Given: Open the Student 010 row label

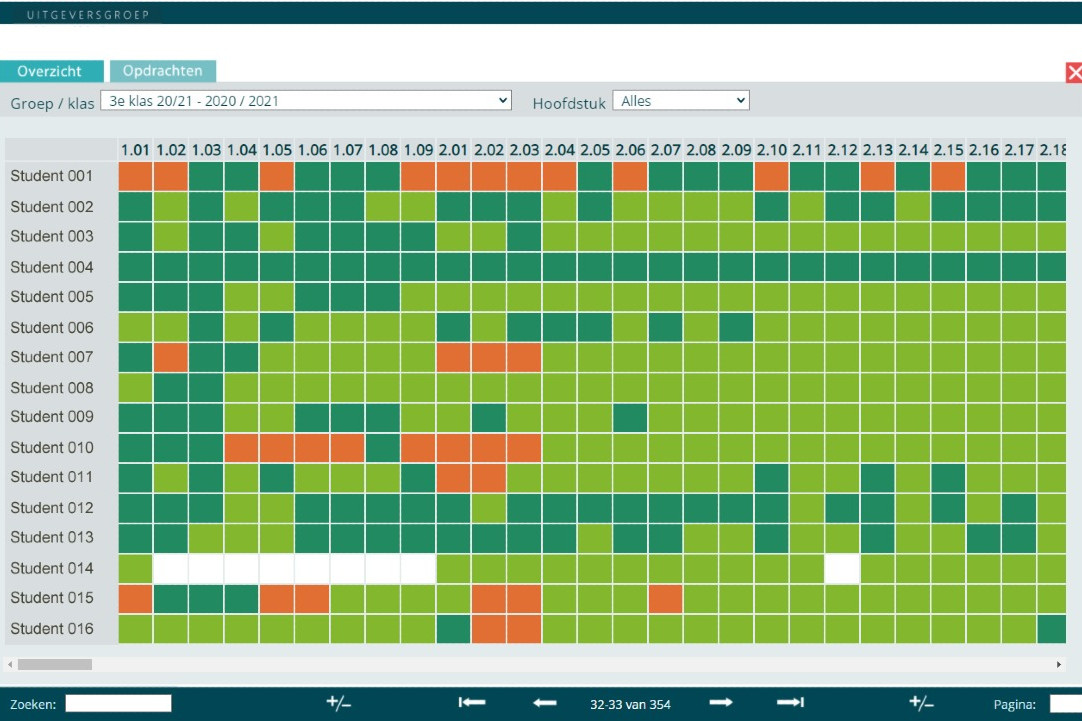Looking at the screenshot, I should (x=52, y=447).
